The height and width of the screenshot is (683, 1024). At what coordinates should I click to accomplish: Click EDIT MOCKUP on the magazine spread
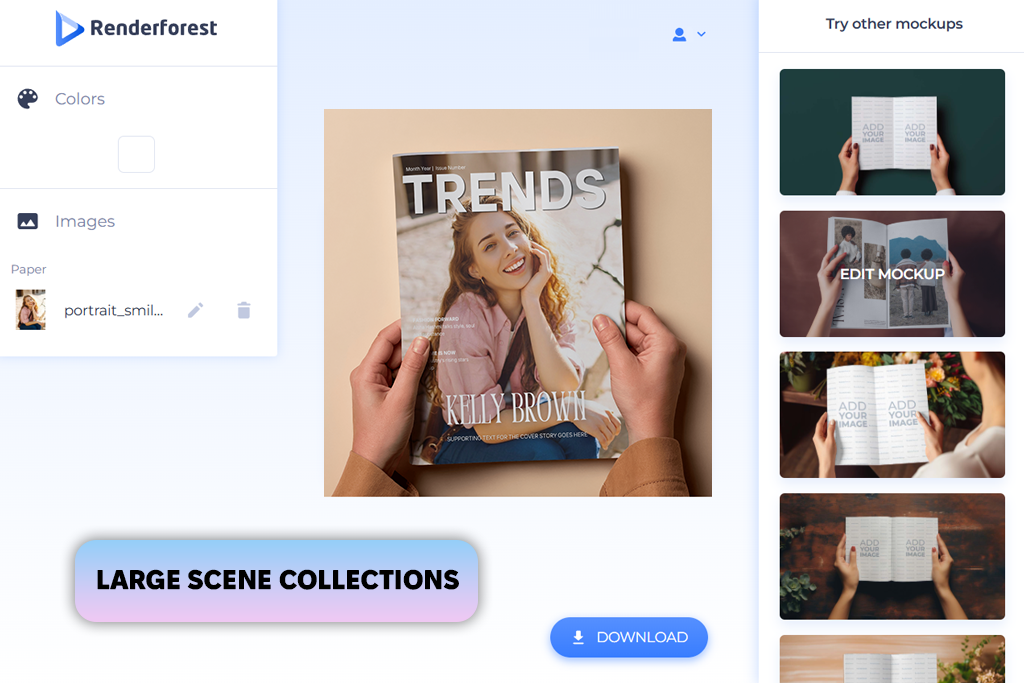tap(892, 274)
